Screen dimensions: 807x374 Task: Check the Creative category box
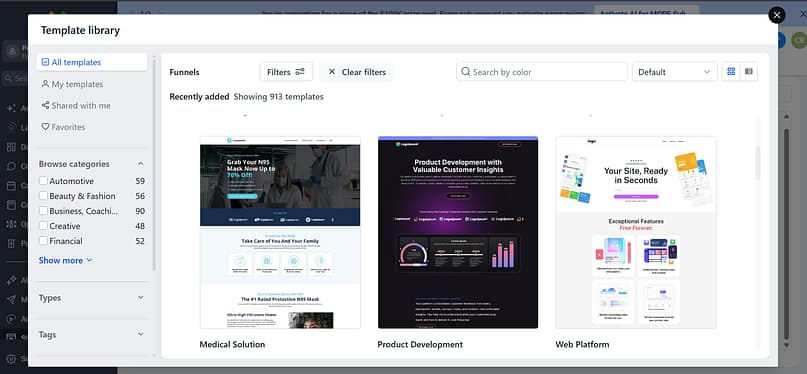[43, 226]
